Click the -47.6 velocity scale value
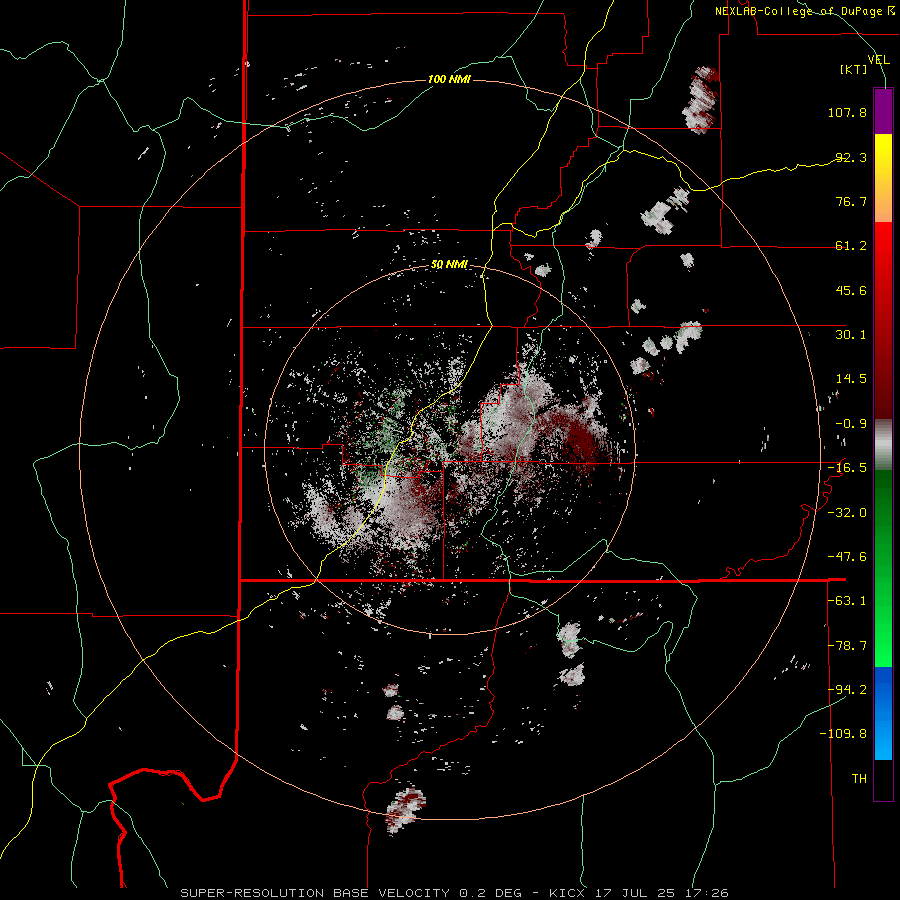 847,557
